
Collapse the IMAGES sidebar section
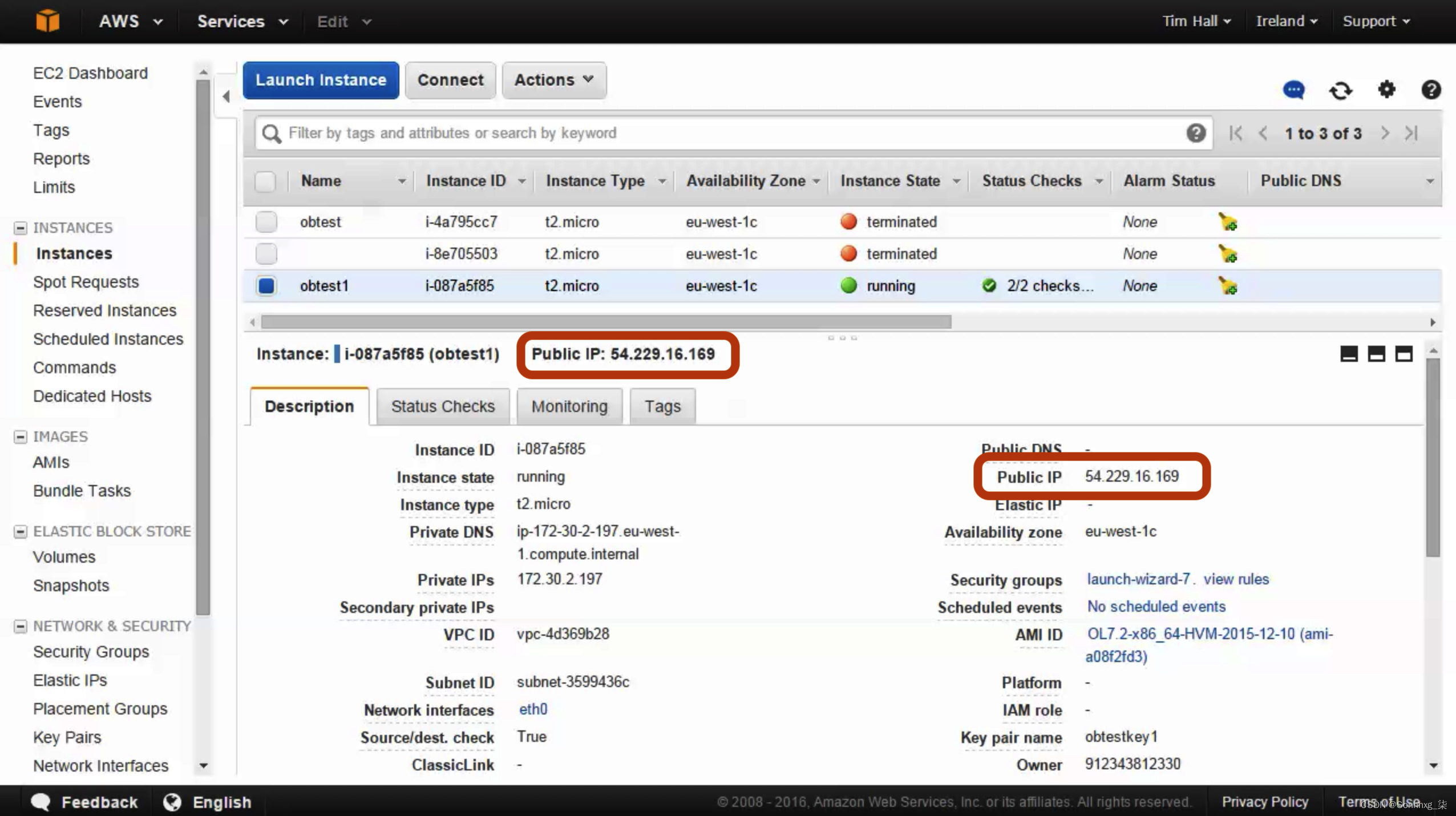(21, 437)
